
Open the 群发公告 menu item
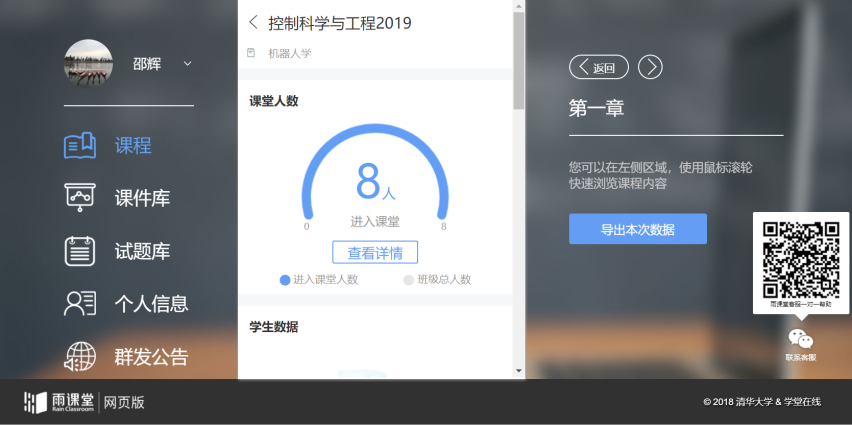pos(151,357)
